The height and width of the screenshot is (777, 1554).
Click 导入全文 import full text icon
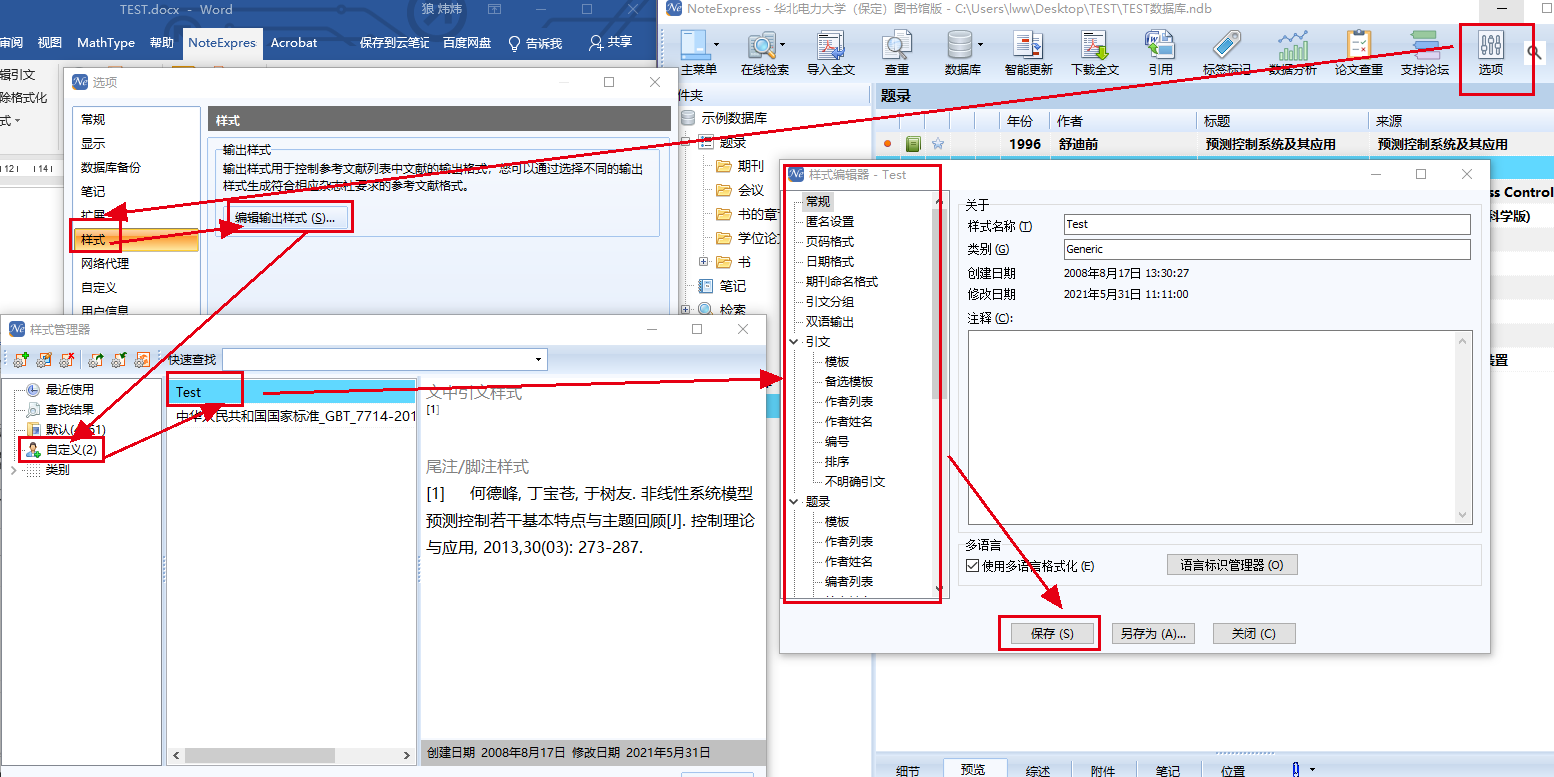[830, 53]
